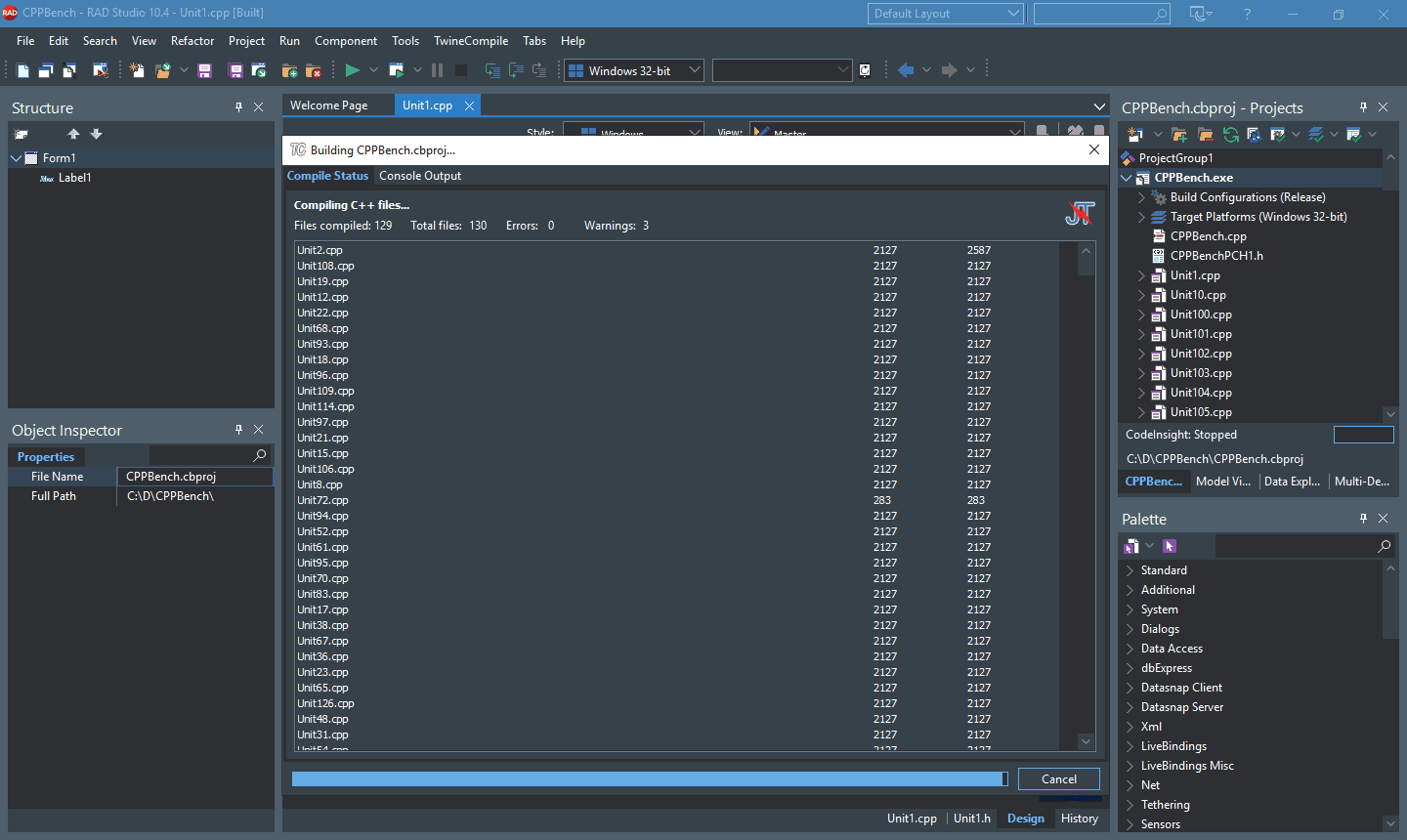Click the Object Inspector search field
This screenshot has width=1407, height=840.
[200, 455]
